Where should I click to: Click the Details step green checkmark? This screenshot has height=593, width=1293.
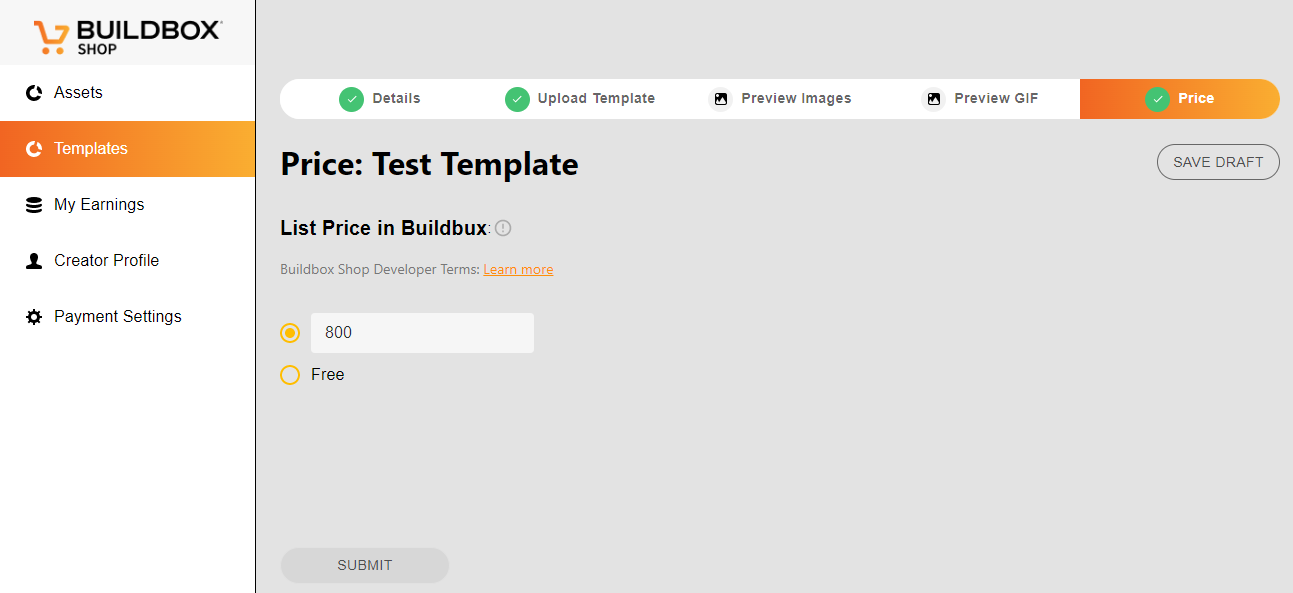[351, 99]
